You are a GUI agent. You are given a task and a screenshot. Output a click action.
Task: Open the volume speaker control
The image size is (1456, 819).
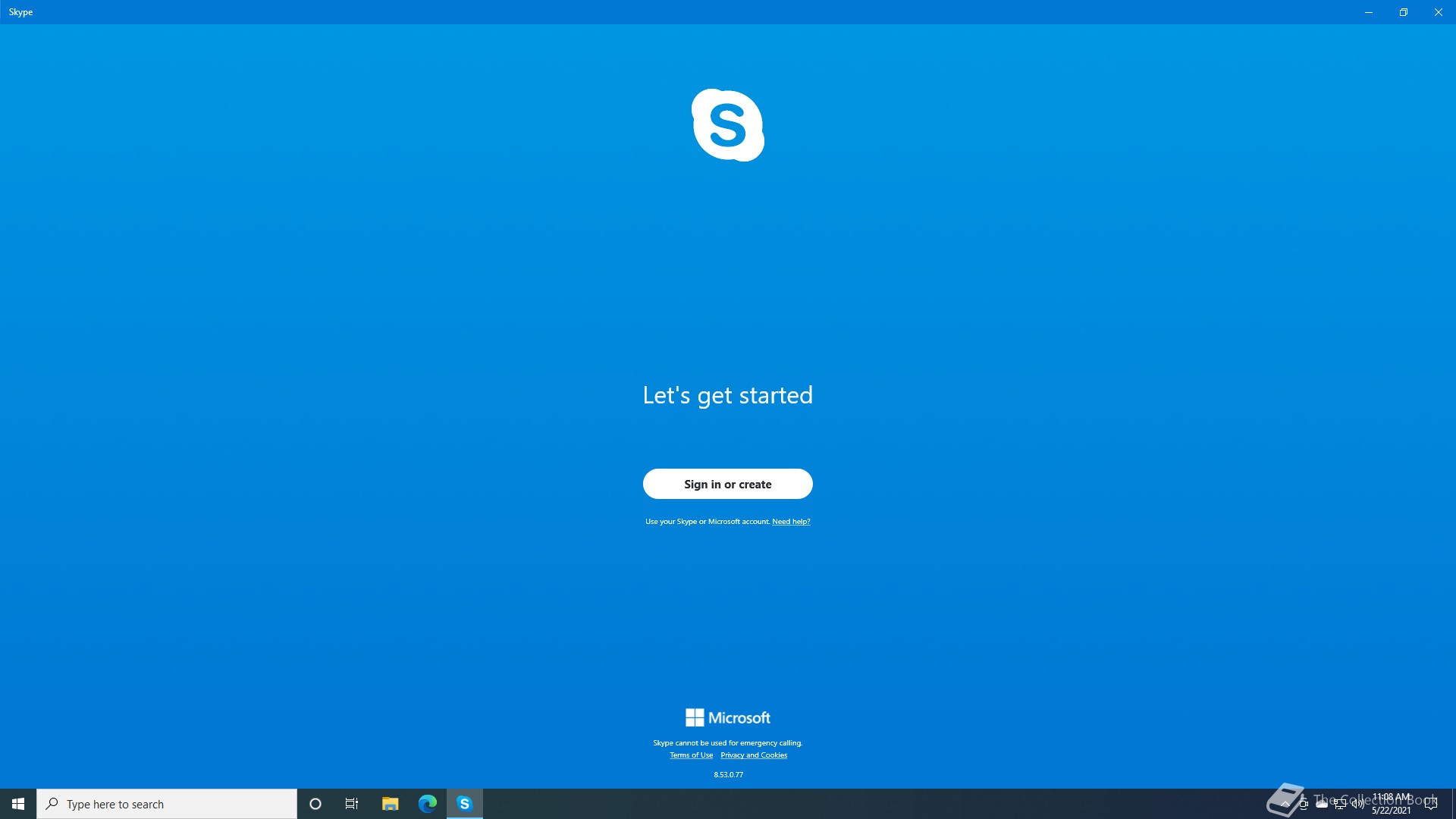coord(1358,804)
